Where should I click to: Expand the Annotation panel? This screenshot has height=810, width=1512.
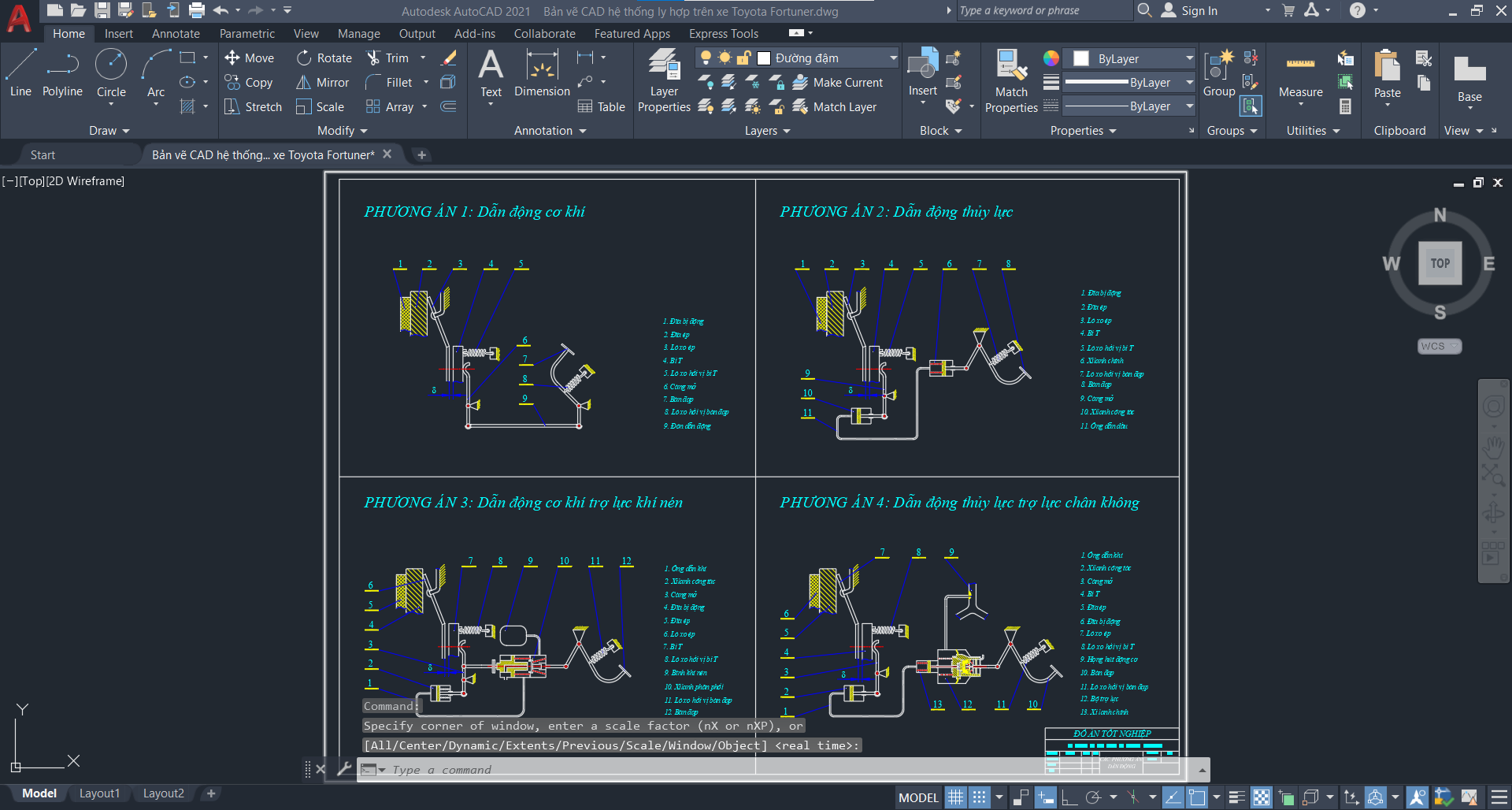tap(550, 131)
